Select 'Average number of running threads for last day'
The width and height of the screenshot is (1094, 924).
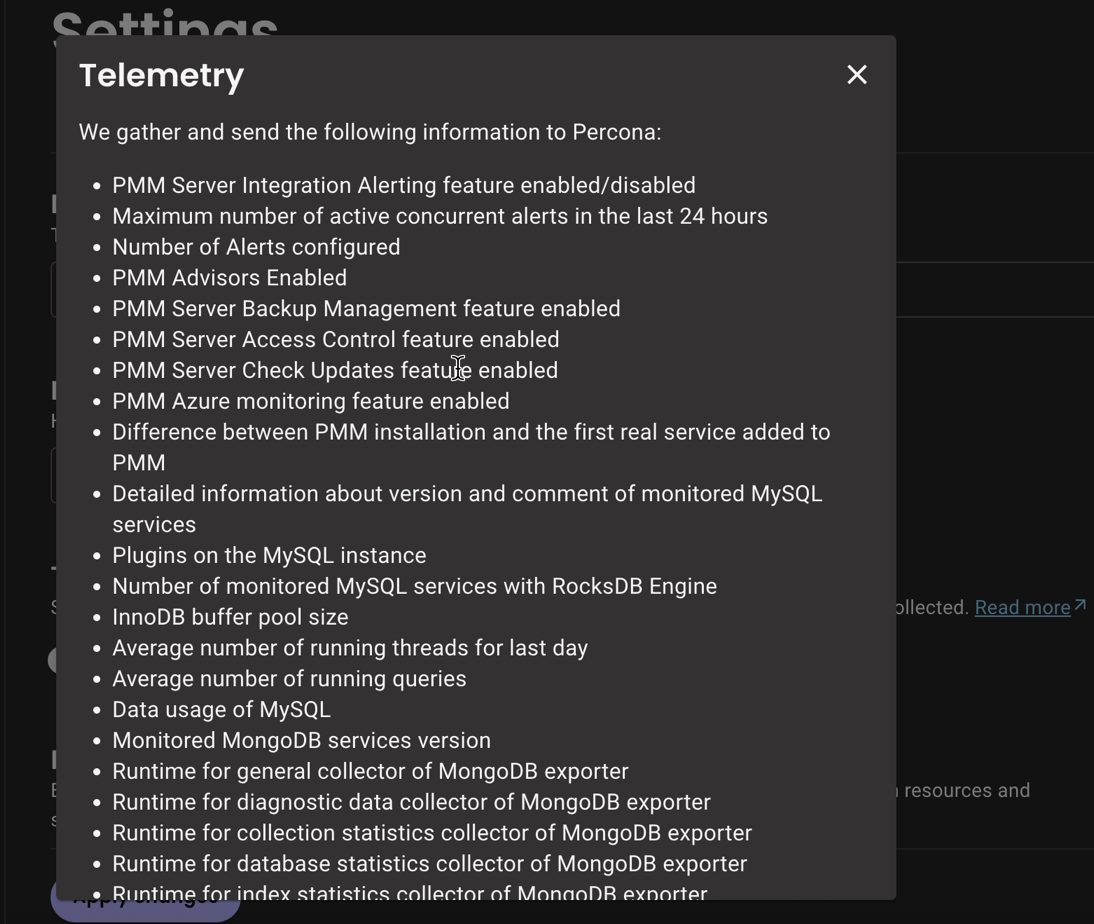tap(350, 648)
